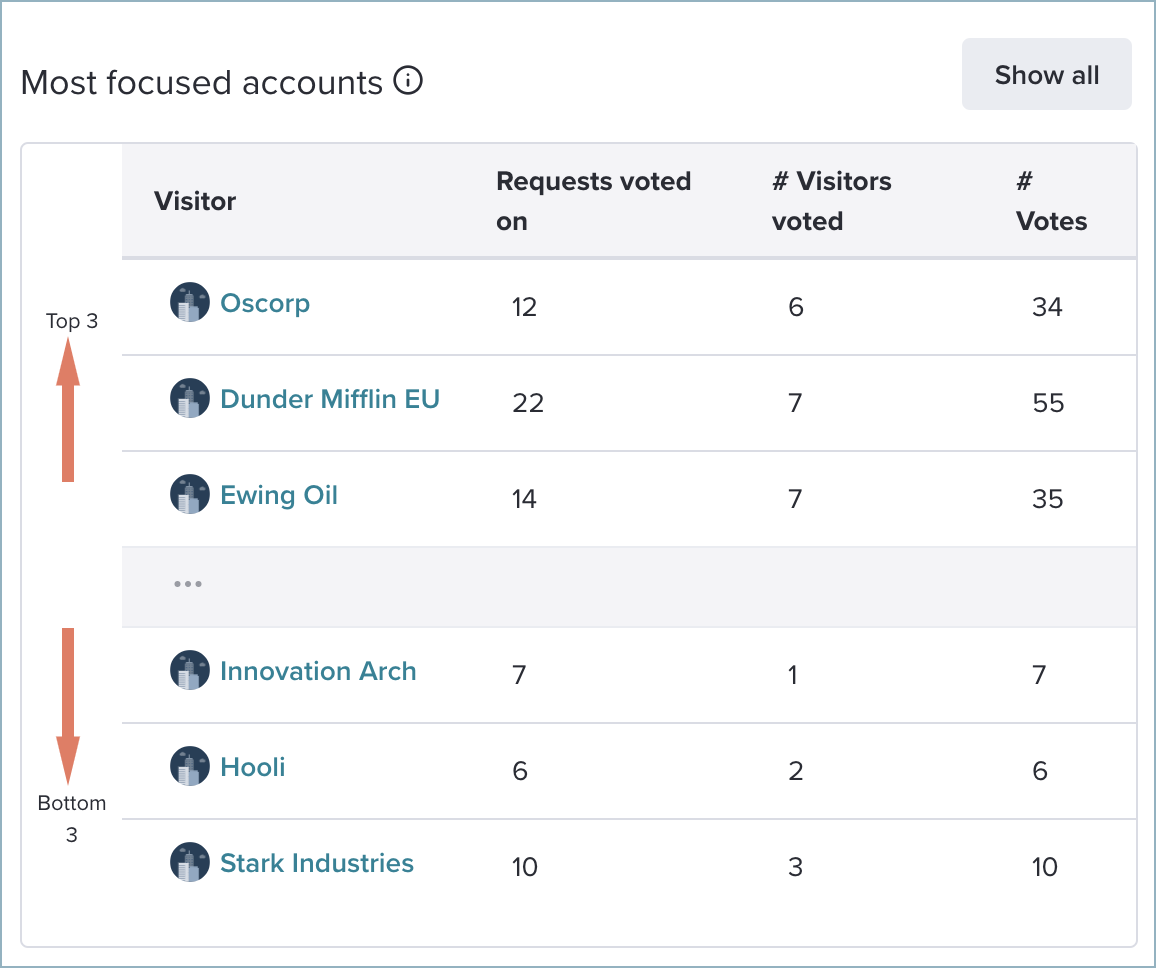This screenshot has height=968, width=1156.
Task: Click the # Visitors voted column header
Action: [x=832, y=201]
